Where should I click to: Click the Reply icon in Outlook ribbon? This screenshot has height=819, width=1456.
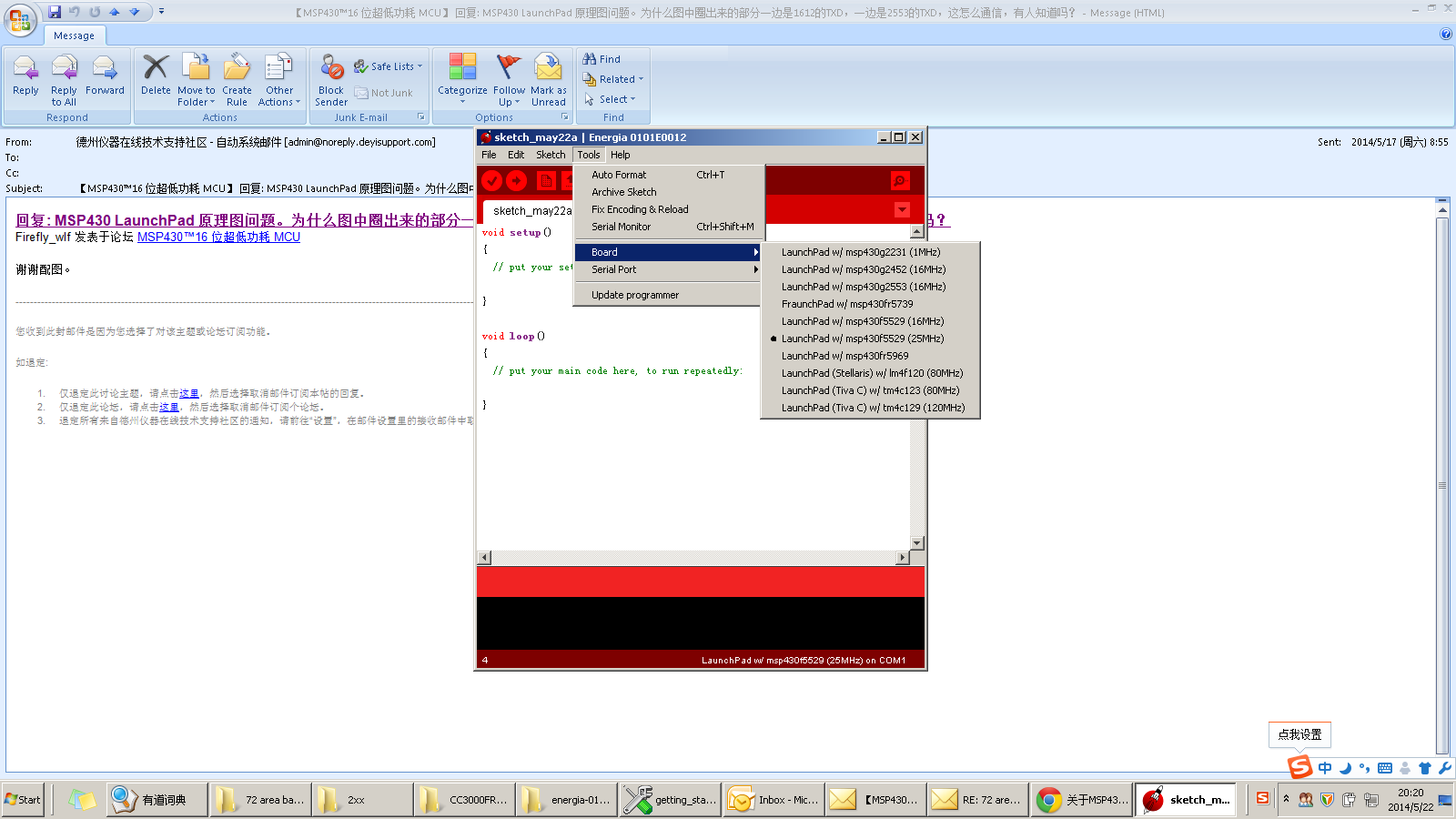tap(25, 74)
